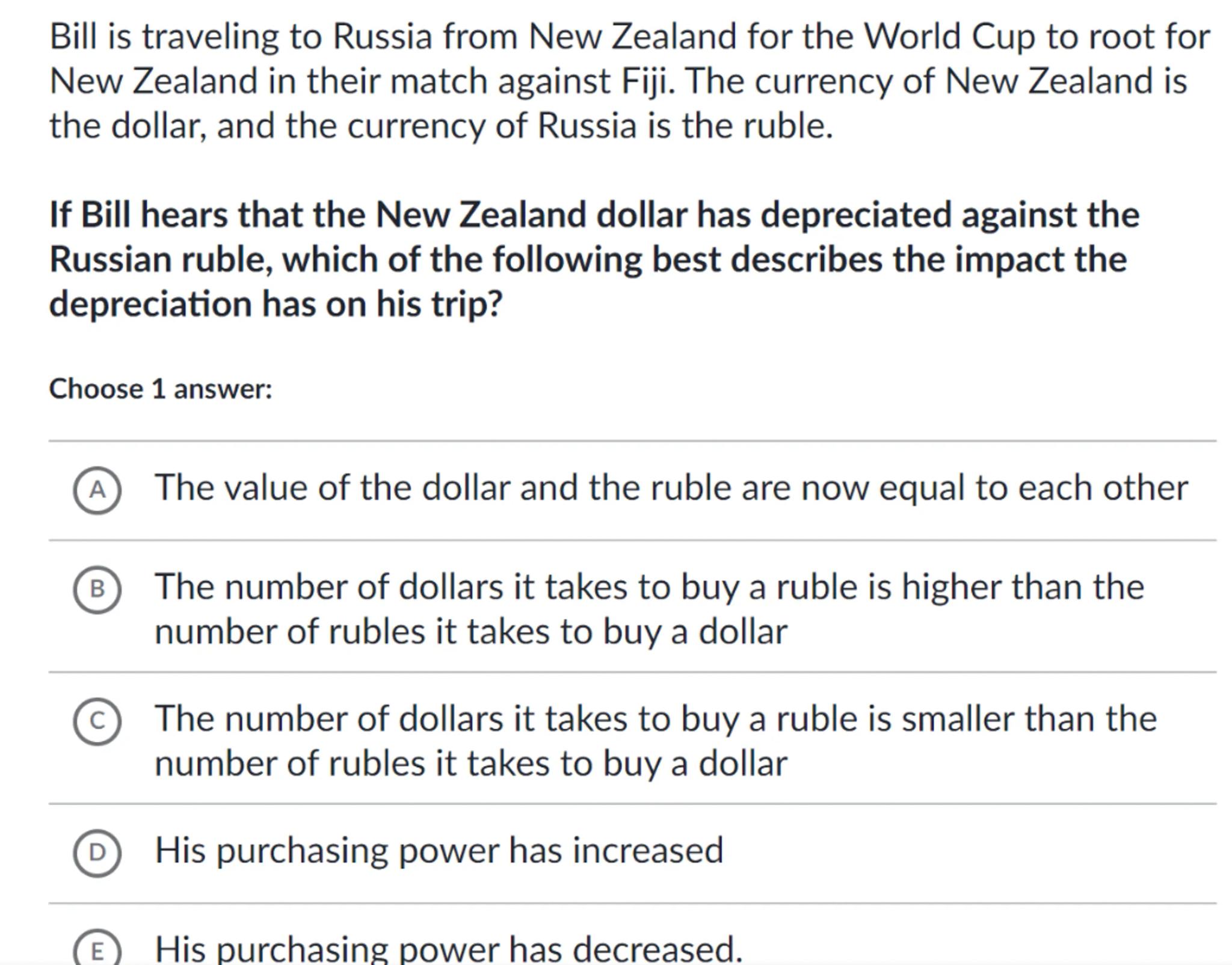Choose 'His purchasing power has decreased' text
The width and height of the screenshot is (1232, 965).
[449, 949]
